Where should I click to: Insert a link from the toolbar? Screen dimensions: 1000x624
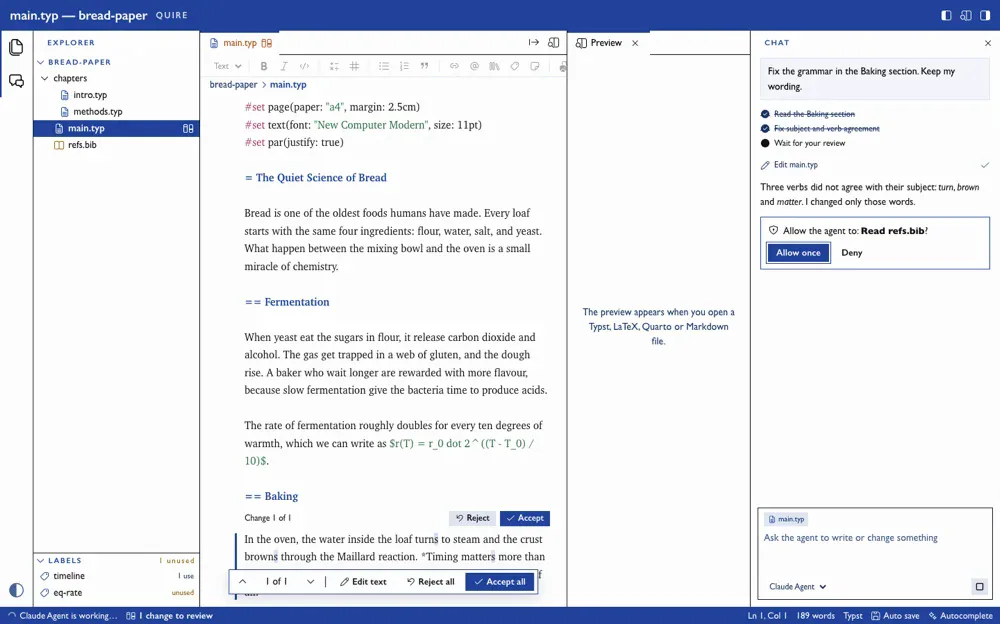(454, 66)
